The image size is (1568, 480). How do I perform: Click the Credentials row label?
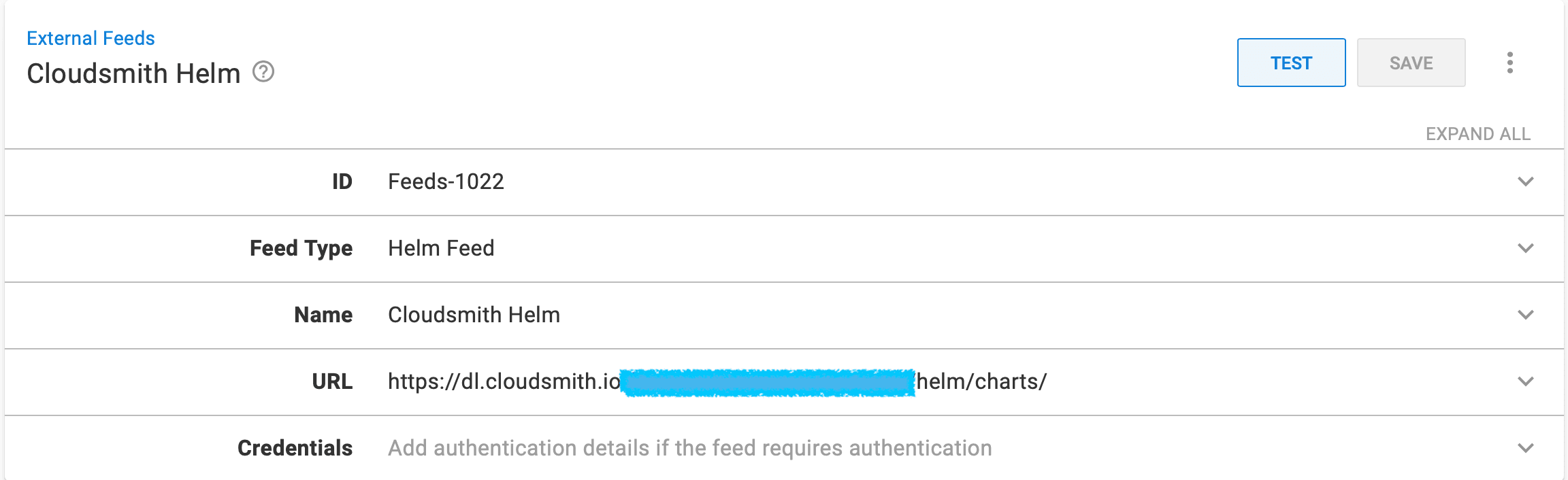295,448
